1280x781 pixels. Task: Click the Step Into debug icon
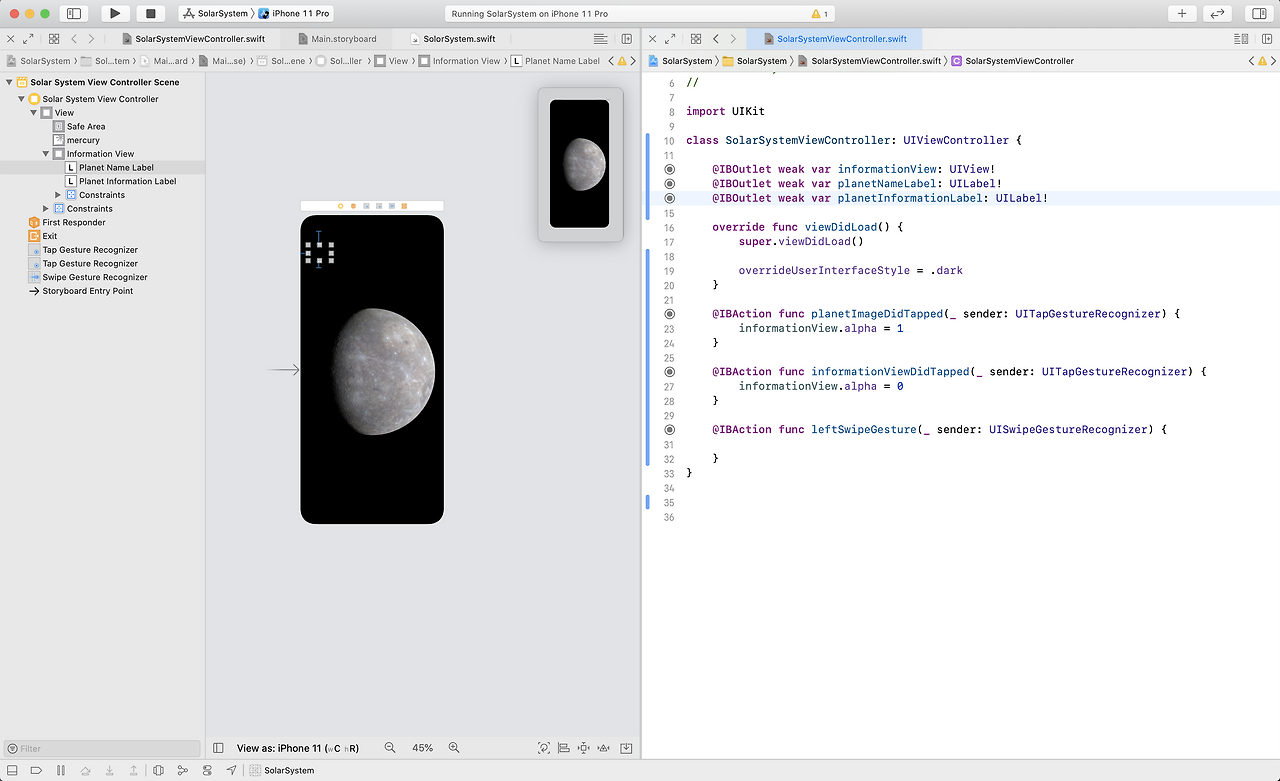click(110, 770)
